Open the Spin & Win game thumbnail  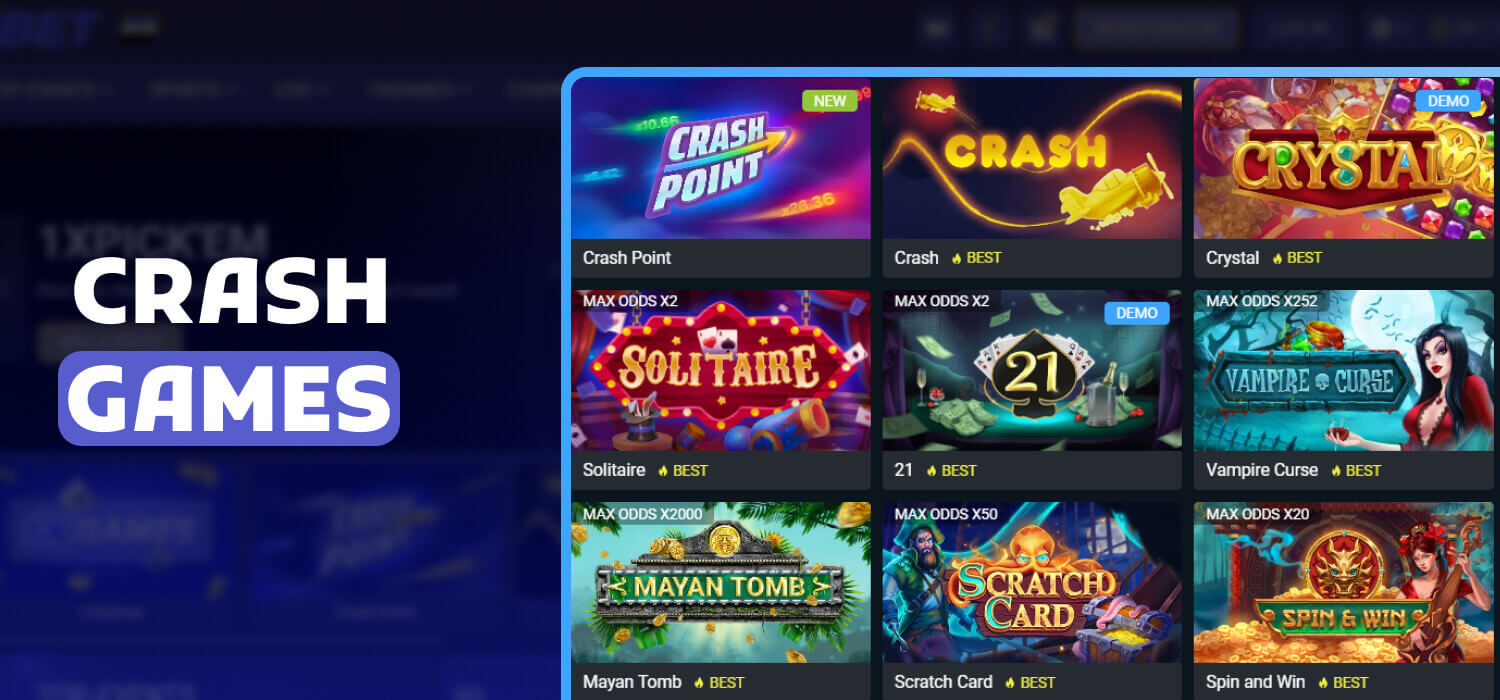[x=1344, y=582]
